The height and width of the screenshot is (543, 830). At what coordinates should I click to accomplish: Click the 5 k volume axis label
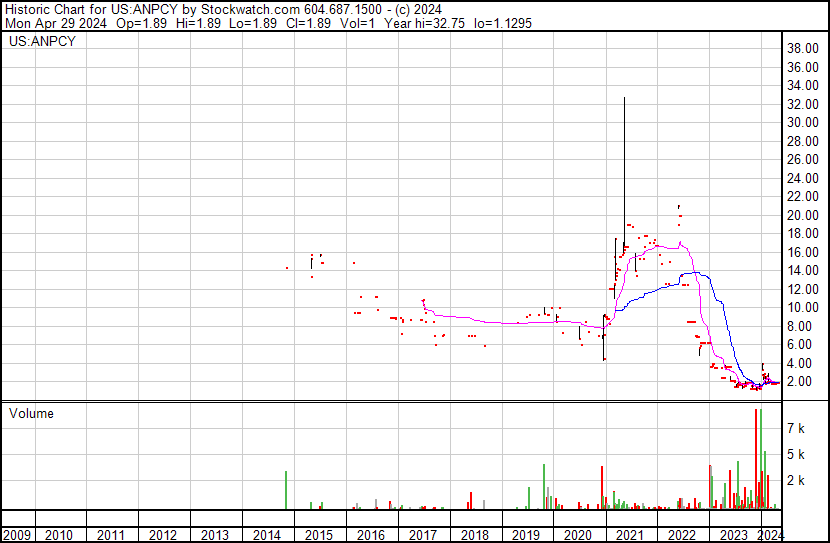coord(796,455)
